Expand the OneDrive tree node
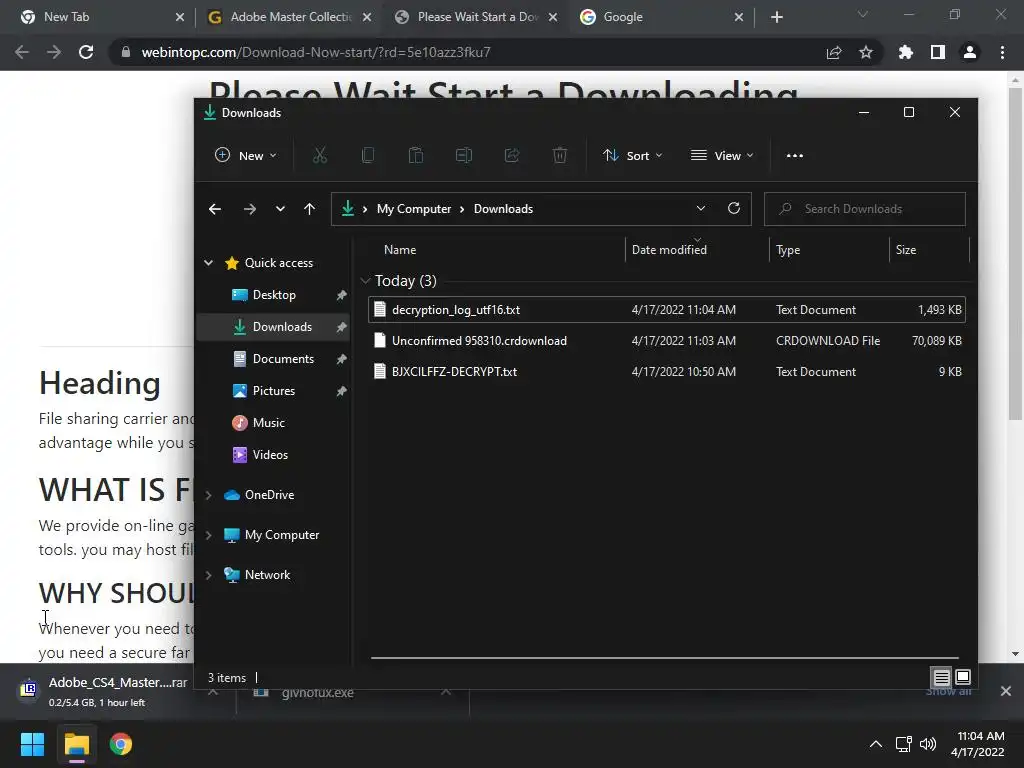 coord(208,495)
